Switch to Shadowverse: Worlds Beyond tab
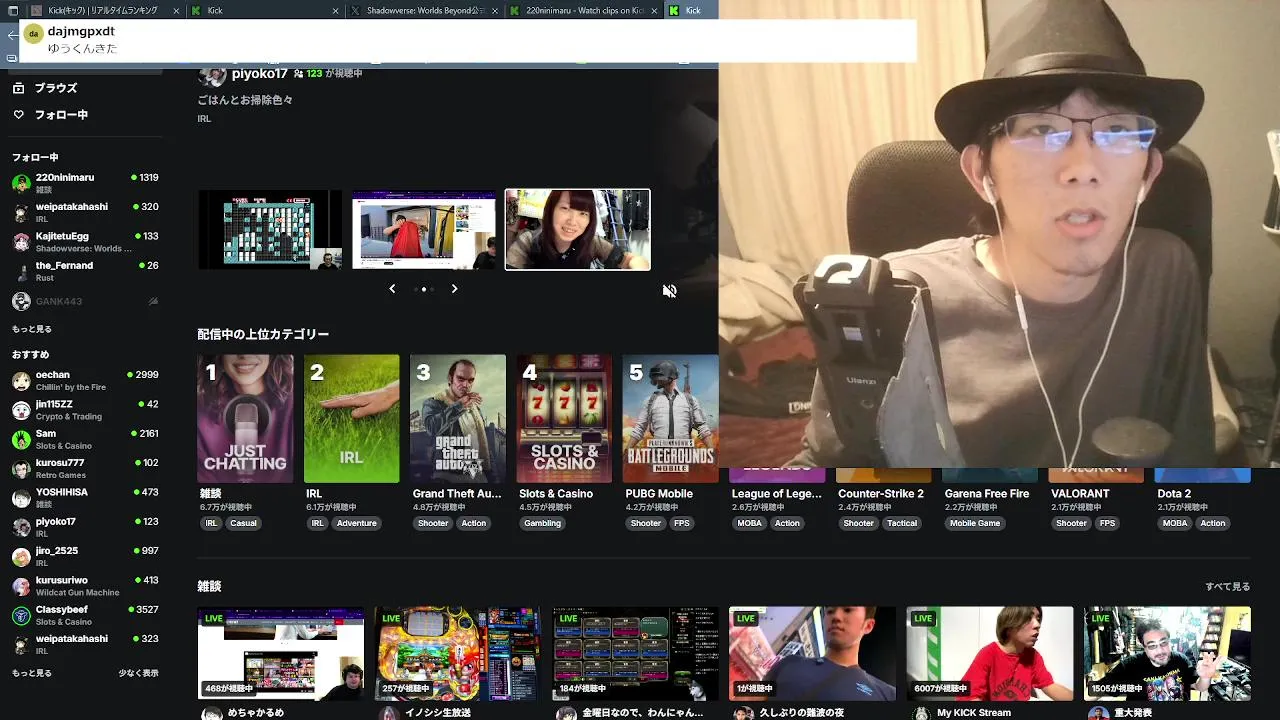This screenshot has height=720, width=1280. pos(424,10)
